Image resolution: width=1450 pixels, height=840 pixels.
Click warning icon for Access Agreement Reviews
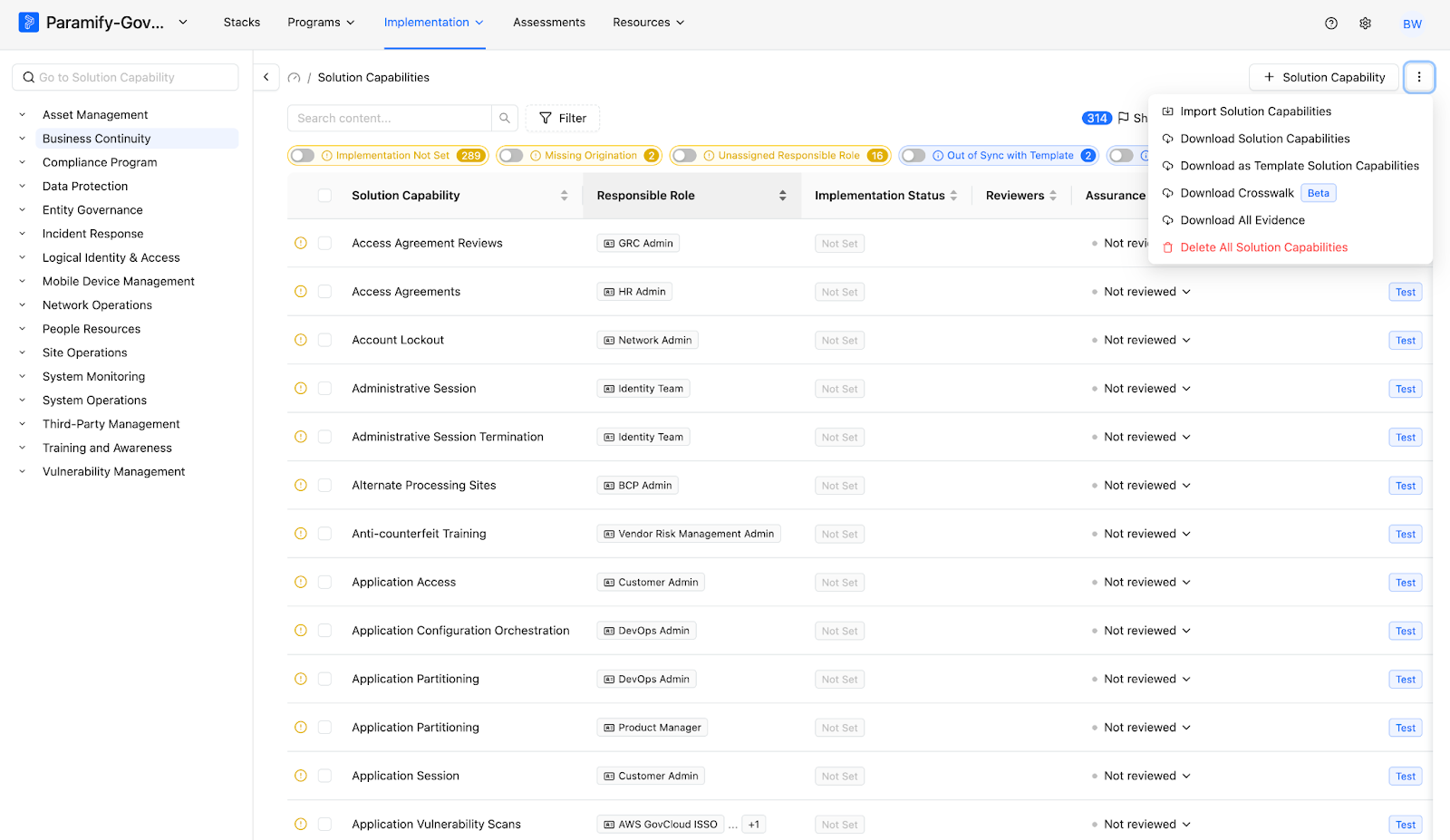tap(301, 243)
